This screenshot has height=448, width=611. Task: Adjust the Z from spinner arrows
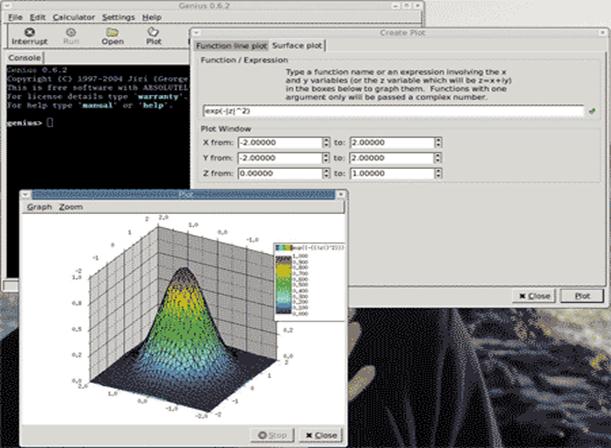tap(326, 173)
